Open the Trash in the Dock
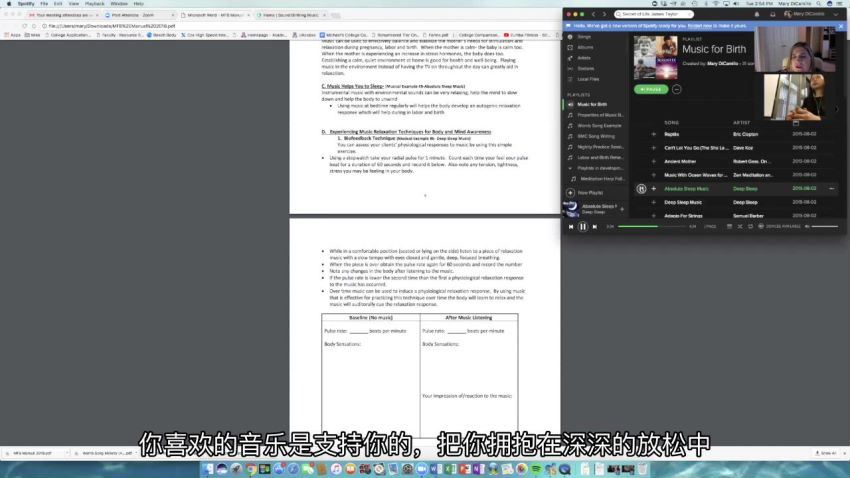 point(642,469)
